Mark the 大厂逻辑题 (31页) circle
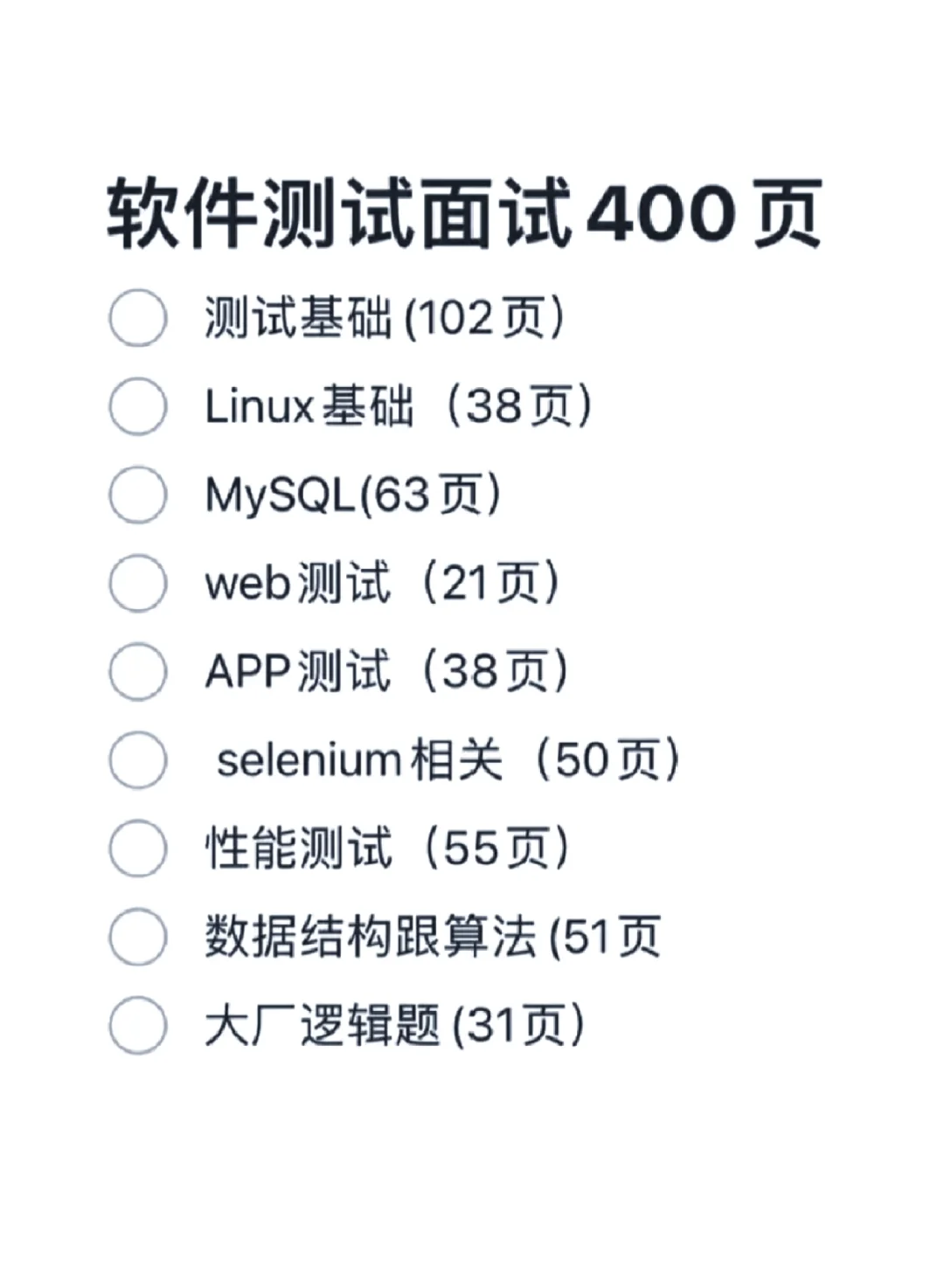944x1288 pixels. point(137,1025)
